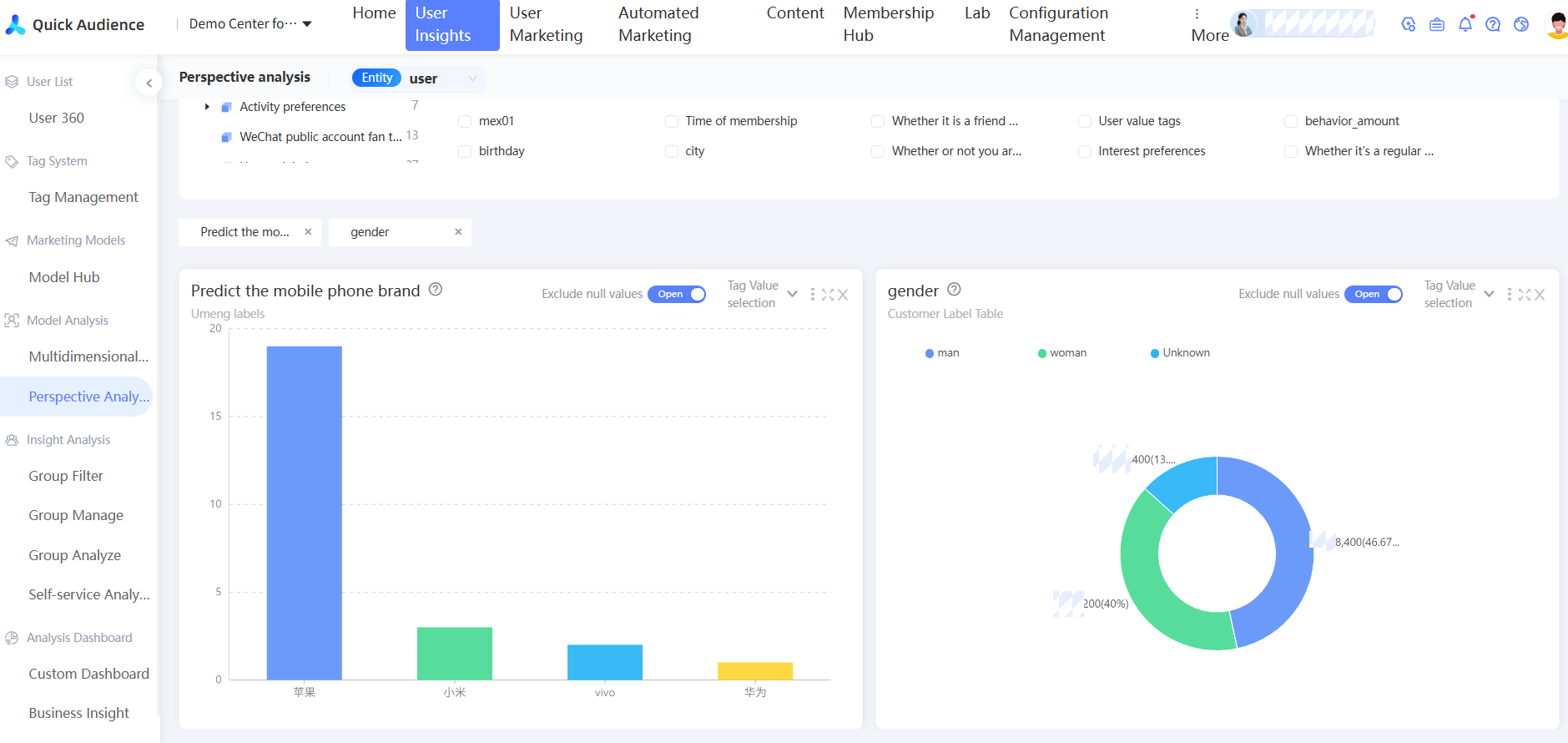This screenshot has width=1568, height=743.
Task: Remove the 'Predict the mo...' tag chip
Action: point(308,232)
